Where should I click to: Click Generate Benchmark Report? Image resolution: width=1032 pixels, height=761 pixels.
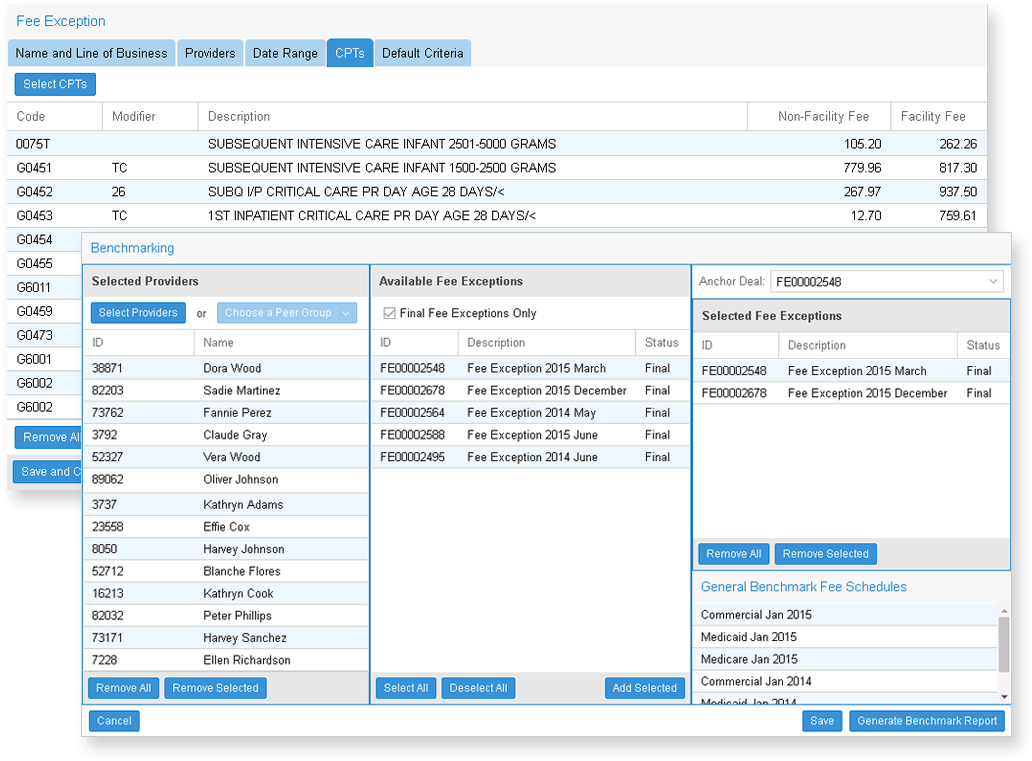click(926, 721)
